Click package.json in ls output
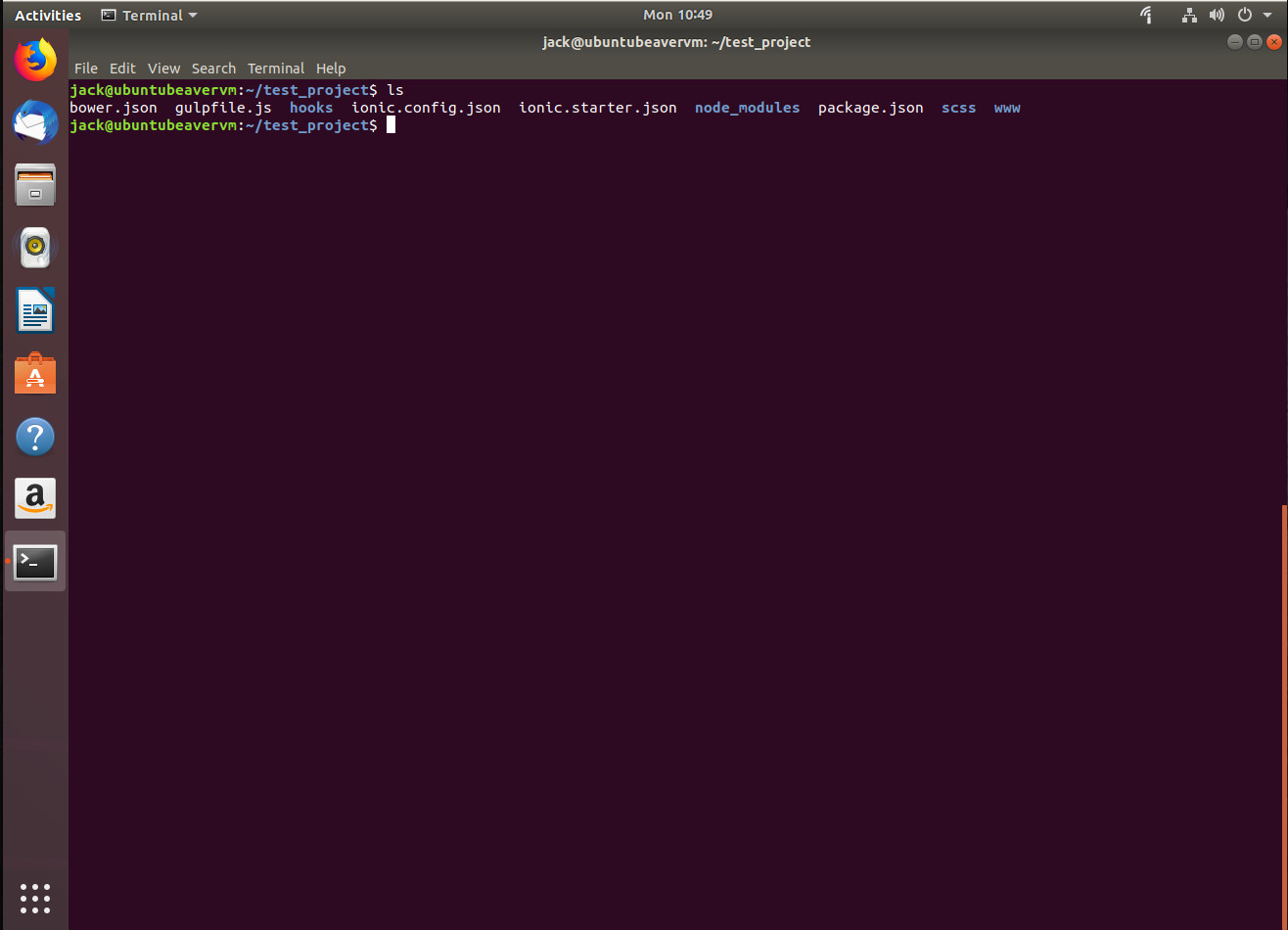The image size is (1288, 930). [871, 108]
